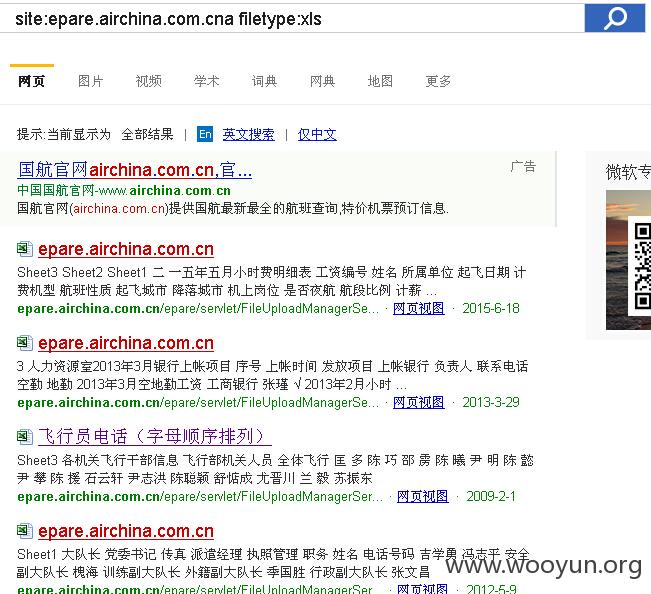The height and width of the screenshot is (594, 651).
Task: Click the 2009-2-1 date text
Action: [491, 496]
